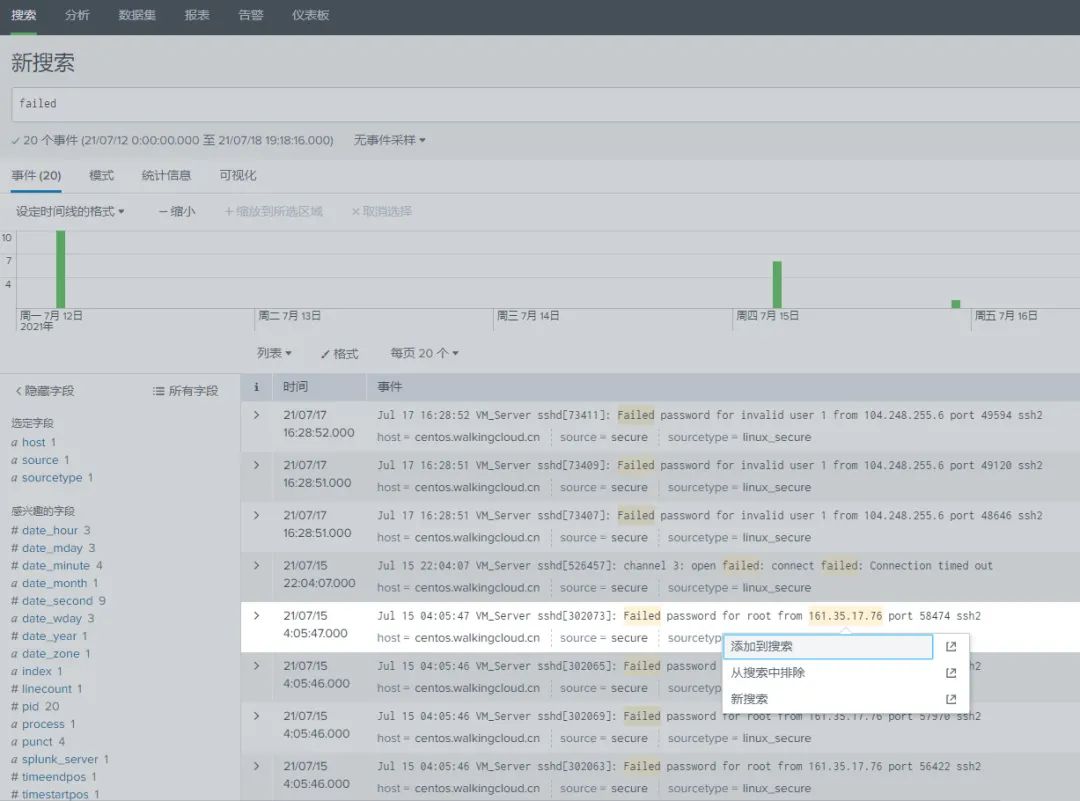Viewport: 1080px width, 801px height.
Task: Click into the search query field
Action: pos(546,104)
